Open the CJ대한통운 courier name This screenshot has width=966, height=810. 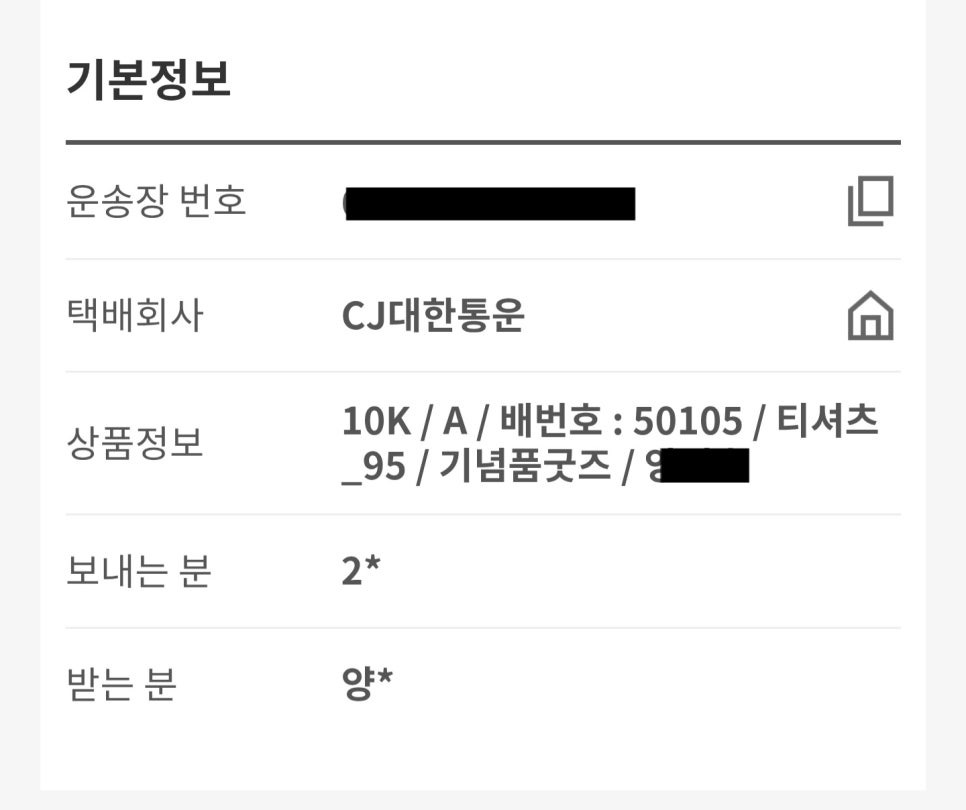433,315
